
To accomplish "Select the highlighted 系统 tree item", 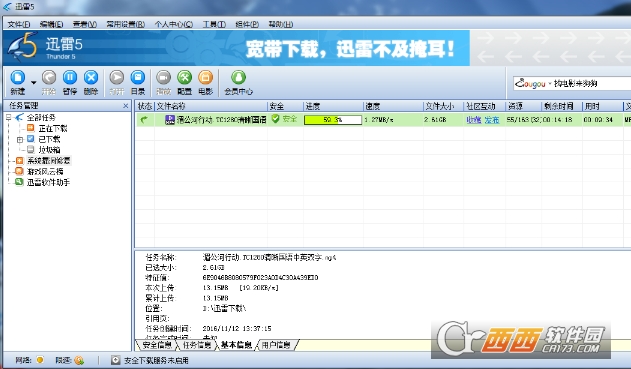I will [x=49, y=161].
